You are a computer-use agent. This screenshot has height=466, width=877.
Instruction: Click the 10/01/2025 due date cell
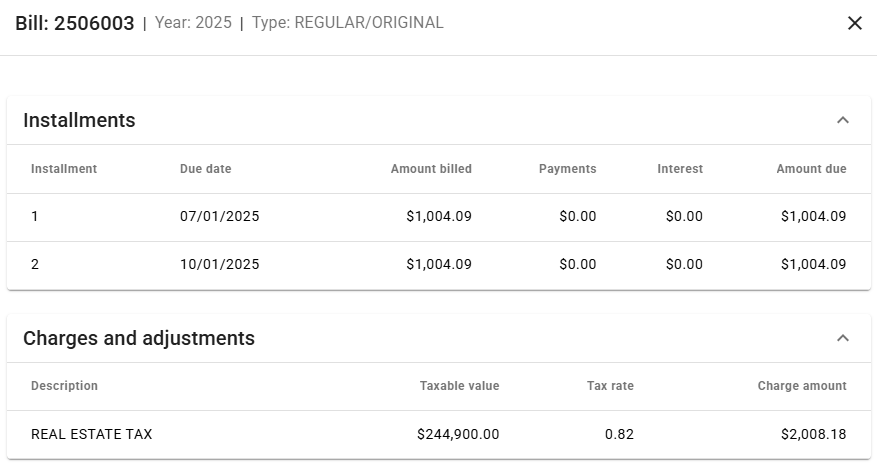[219, 265]
